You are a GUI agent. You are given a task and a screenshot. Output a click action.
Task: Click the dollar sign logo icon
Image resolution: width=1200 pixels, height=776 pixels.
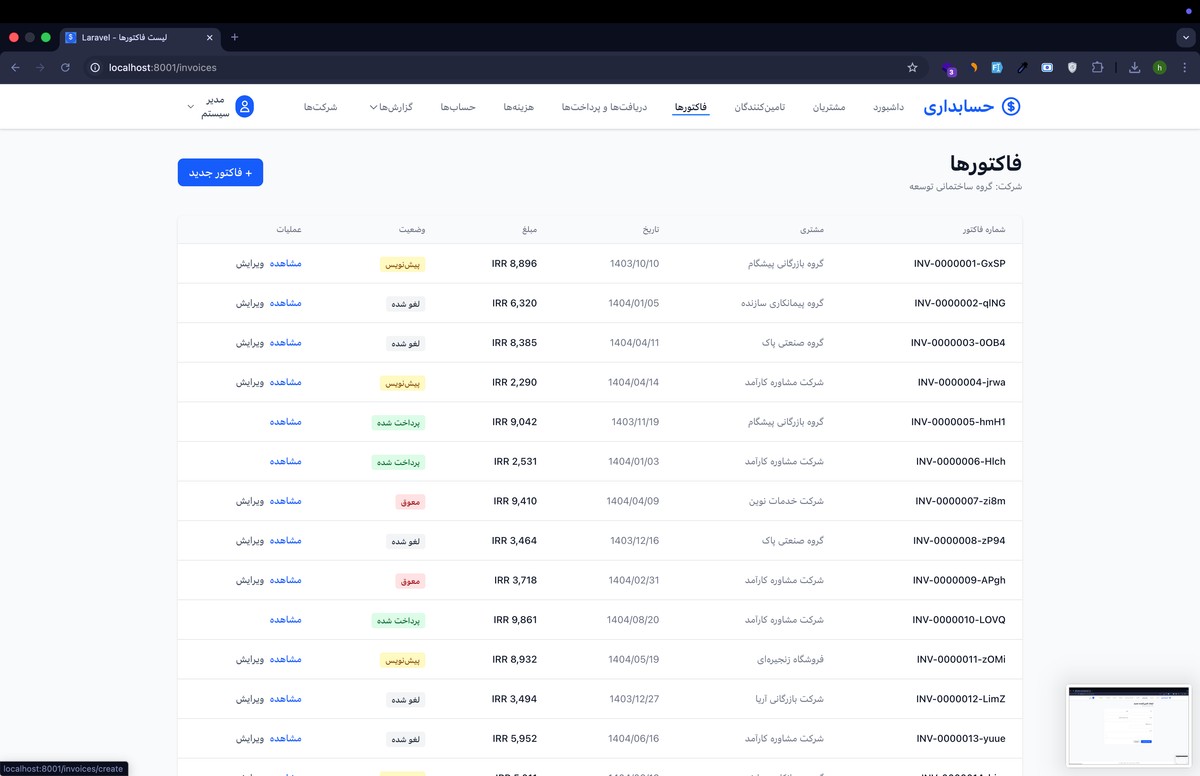click(x=1011, y=107)
